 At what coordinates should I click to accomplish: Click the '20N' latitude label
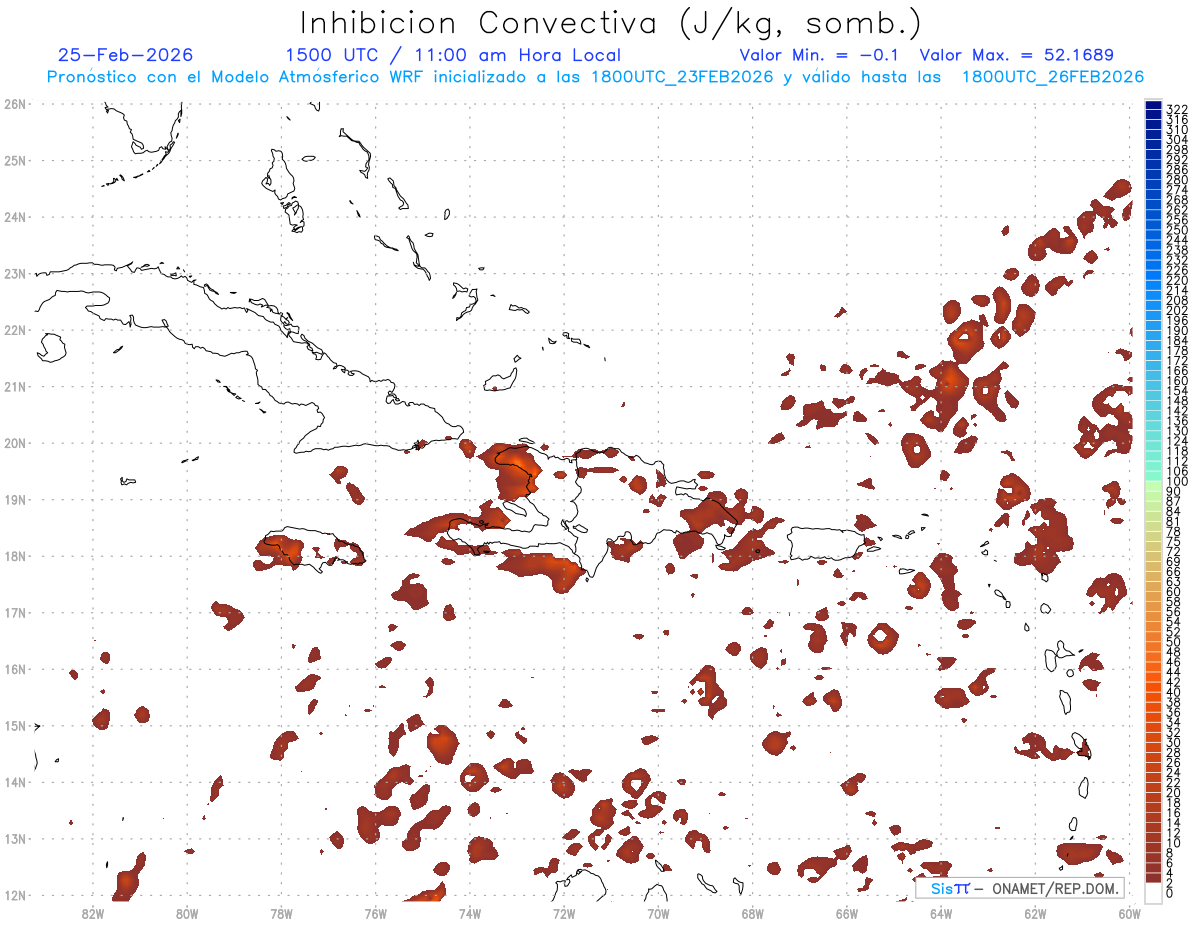(x=15, y=443)
